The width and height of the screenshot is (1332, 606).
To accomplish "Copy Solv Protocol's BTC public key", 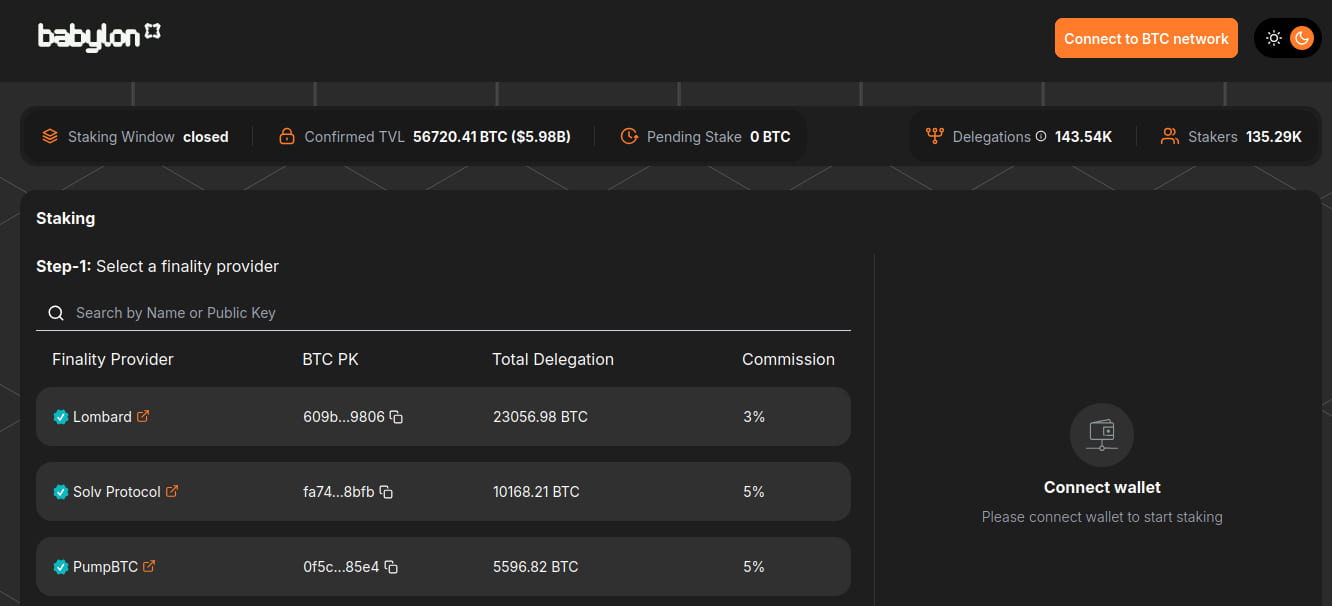I will coord(388,492).
